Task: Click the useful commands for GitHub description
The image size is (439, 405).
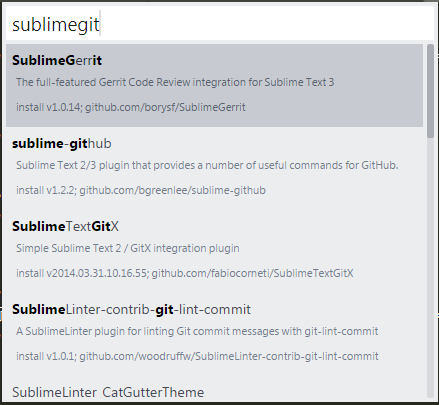Action: 207,165
